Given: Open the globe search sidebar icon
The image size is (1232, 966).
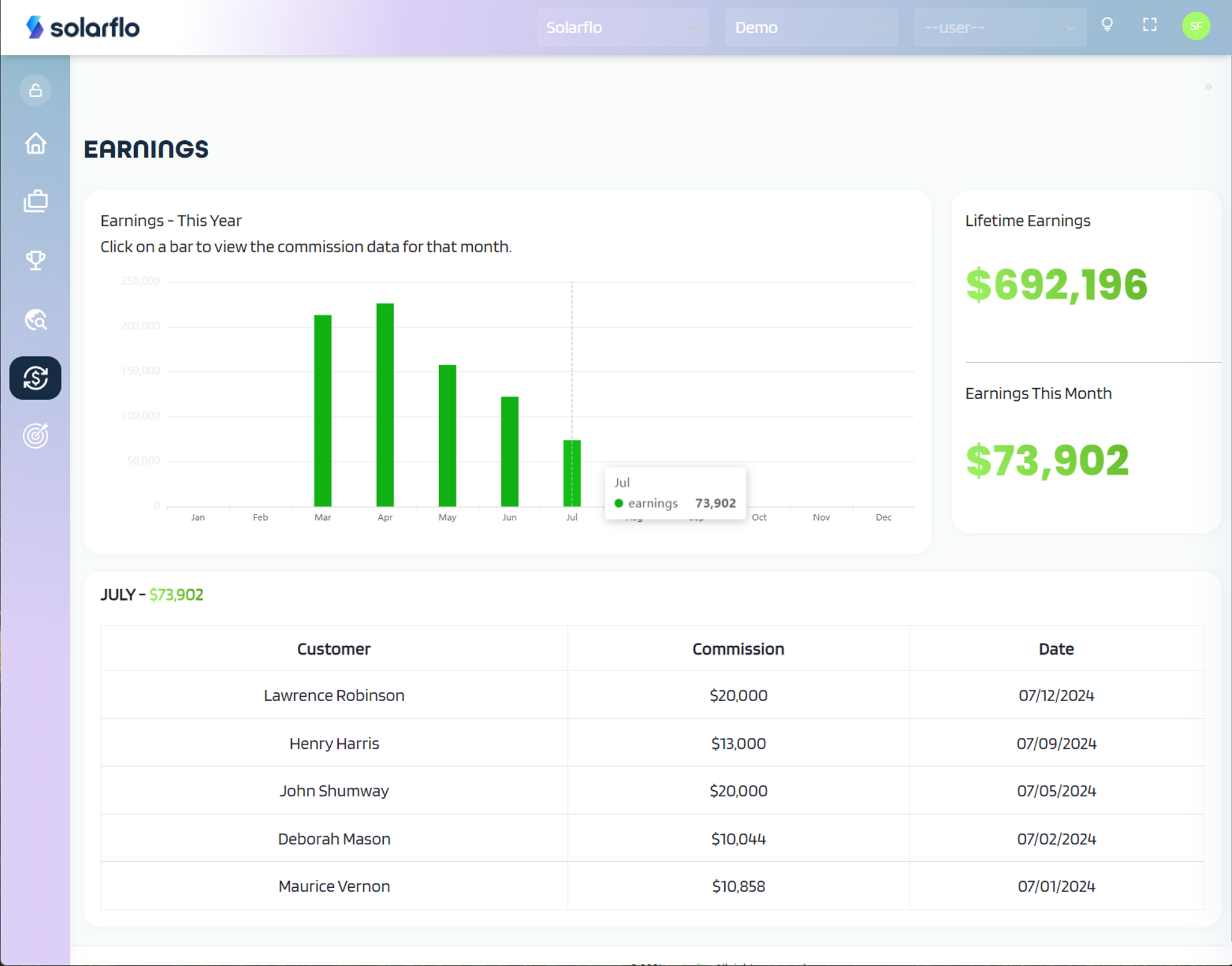Looking at the screenshot, I should 35,320.
